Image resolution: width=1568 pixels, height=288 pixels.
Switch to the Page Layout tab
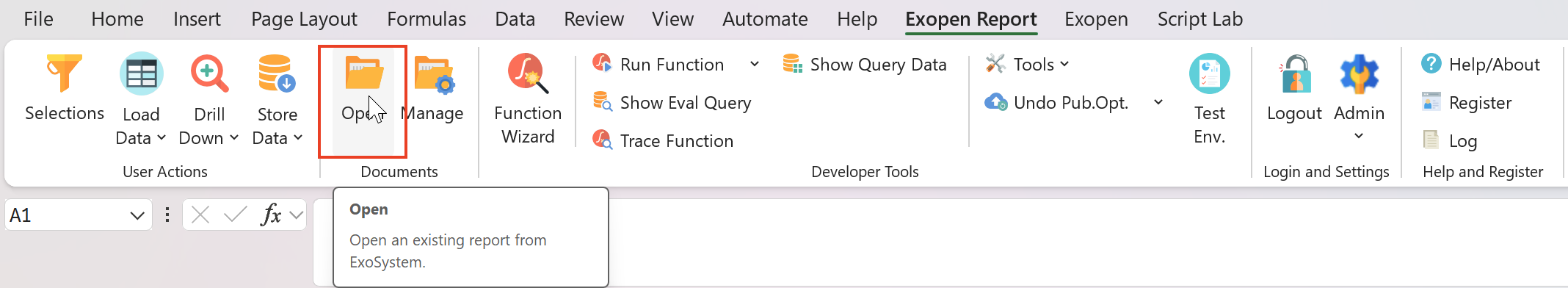(x=304, y=19)
